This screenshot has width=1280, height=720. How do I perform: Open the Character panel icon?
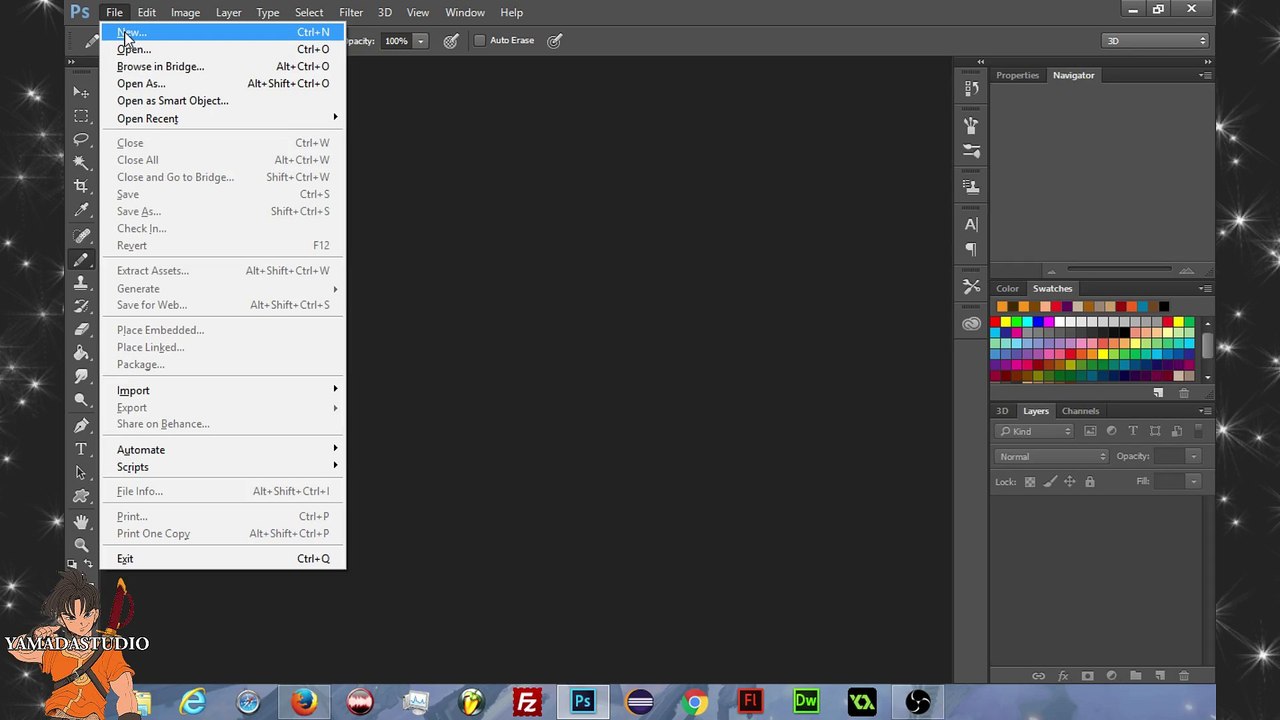971,225
